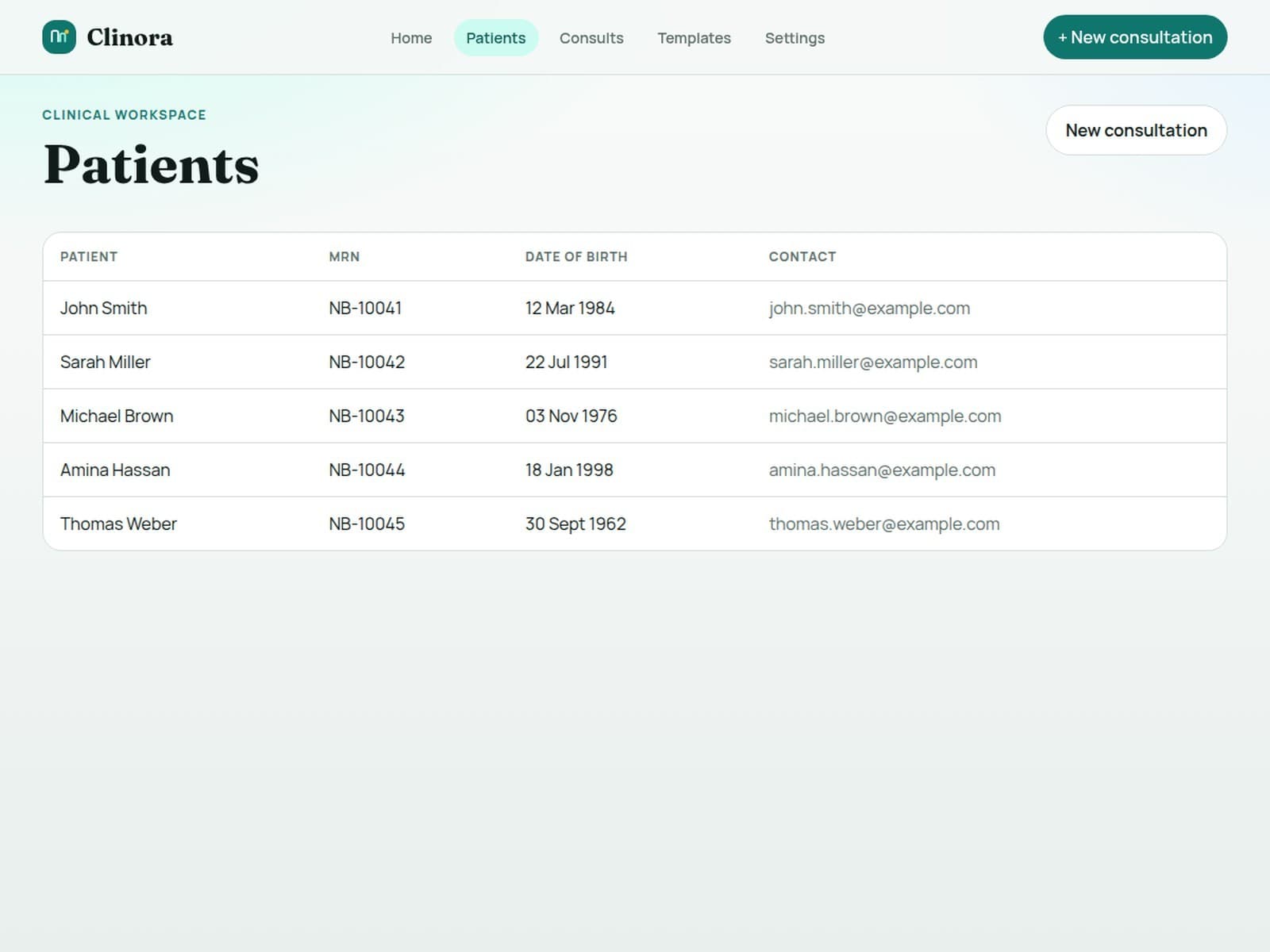Viewport: 1270px width, 952px height.
Task: Click the Clinora logo icon
Action: [x=59, y=37]
